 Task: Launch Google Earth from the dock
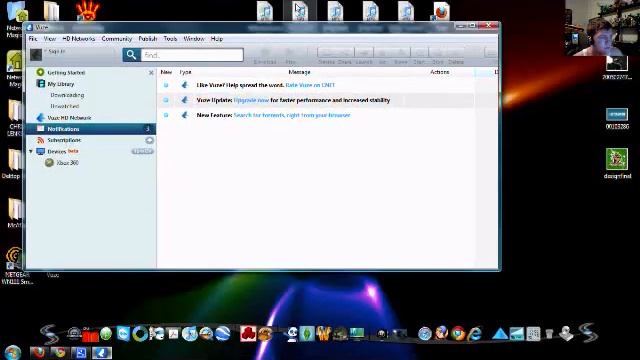tap(223, 334)
